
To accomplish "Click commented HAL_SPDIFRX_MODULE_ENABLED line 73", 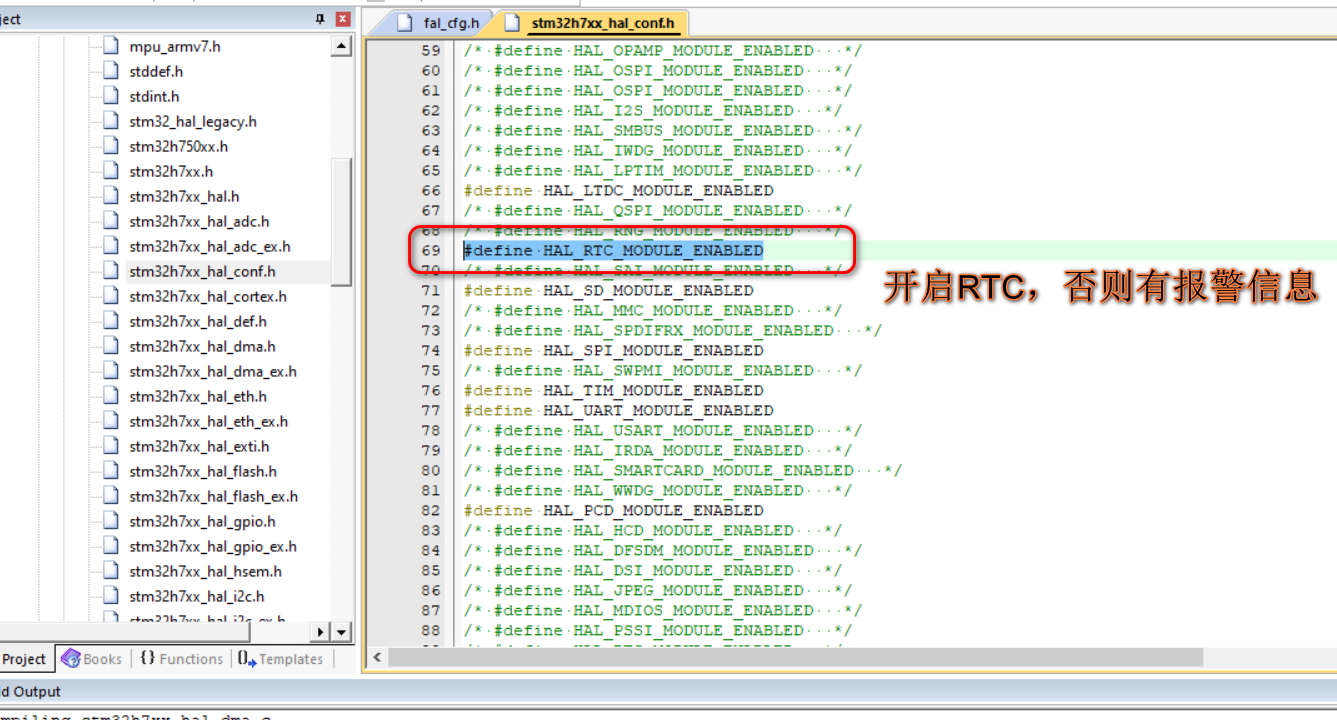I will 673,330.
